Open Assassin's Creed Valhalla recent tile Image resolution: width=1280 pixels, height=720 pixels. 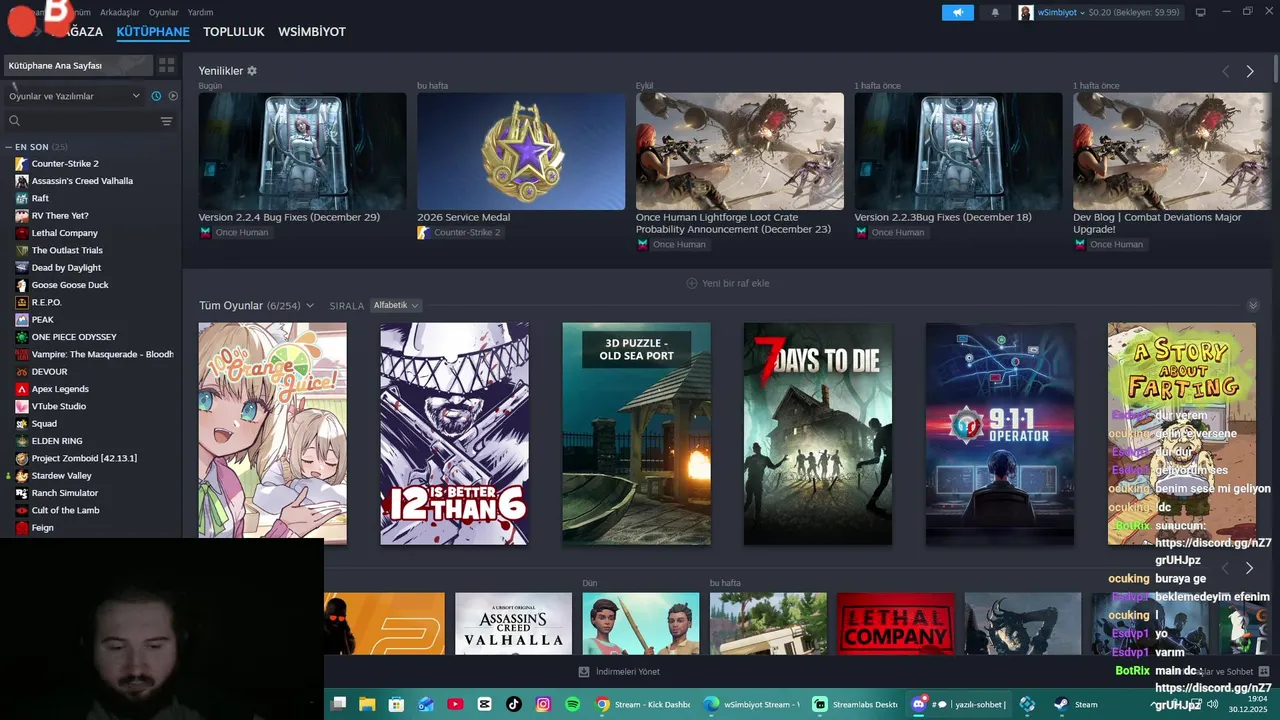coord(513,624)
